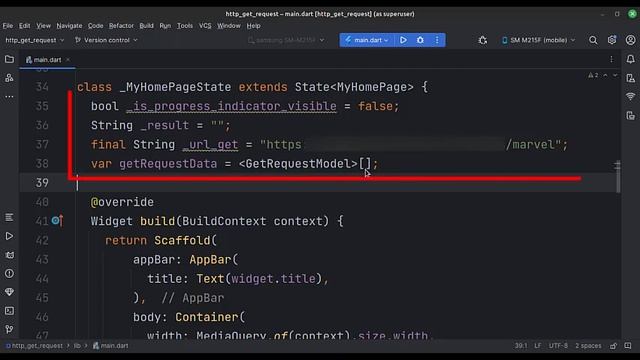Screen dimensions: 640x360
Task: Go to previous highlighted warning up arrow
Action: (606, 76)
